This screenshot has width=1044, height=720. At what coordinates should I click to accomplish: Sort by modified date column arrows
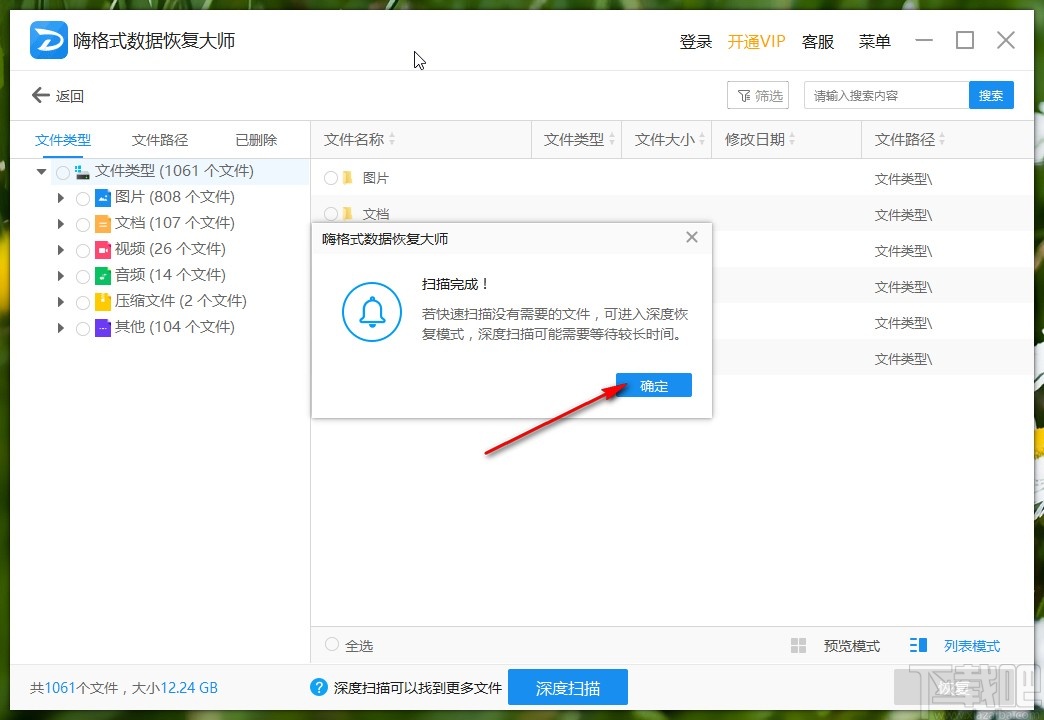[792, 139]
